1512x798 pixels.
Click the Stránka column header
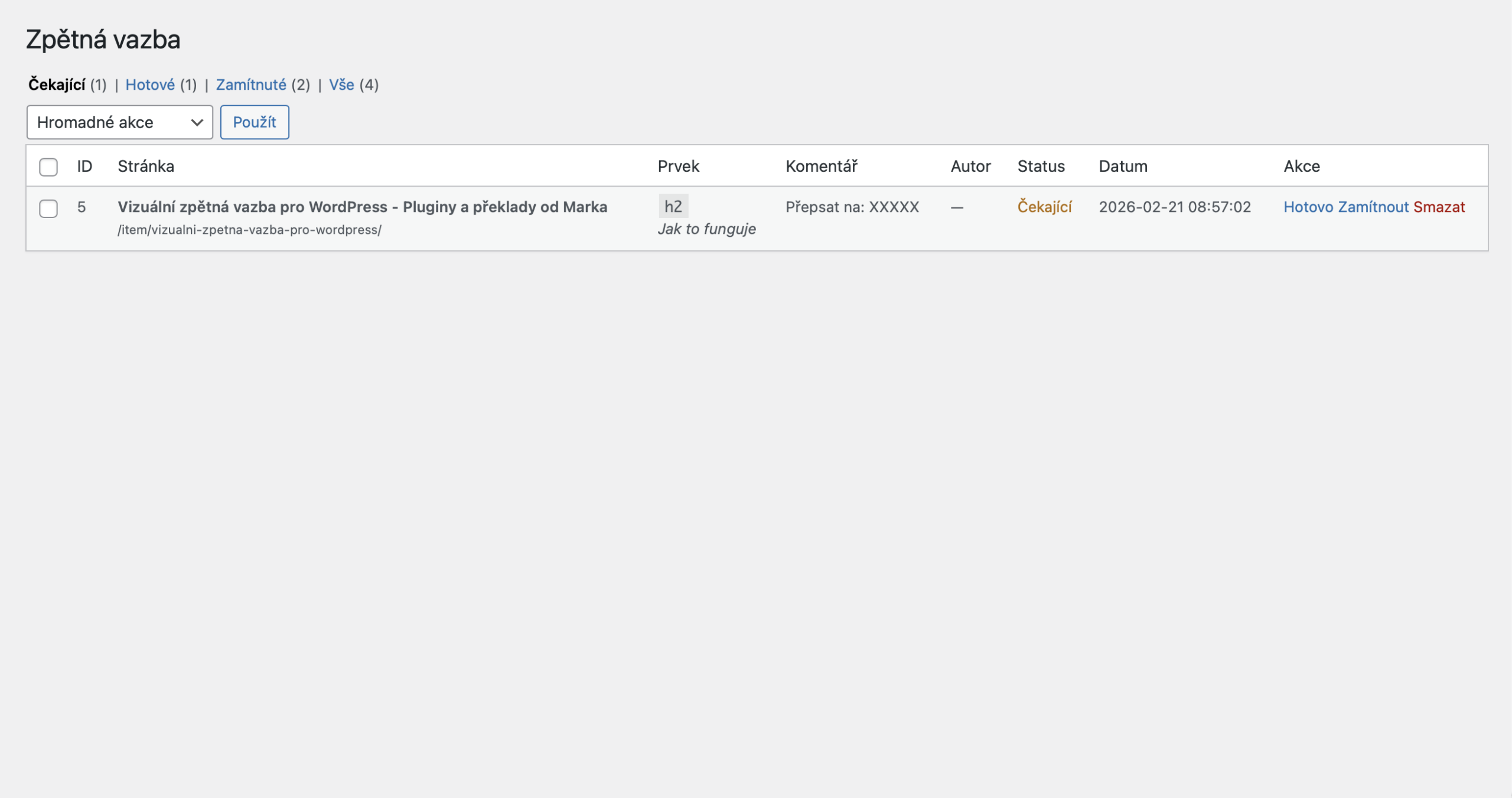[146, 167]
